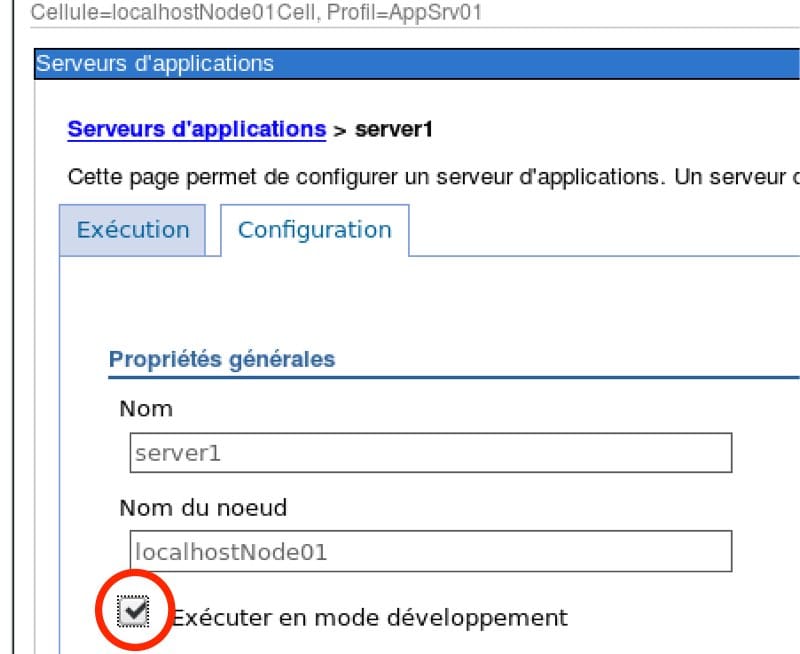Disable the Exécuter en mode développement checkbox
Image resolution: width=800 pixels, height=654 pixels.
(133, 611)
